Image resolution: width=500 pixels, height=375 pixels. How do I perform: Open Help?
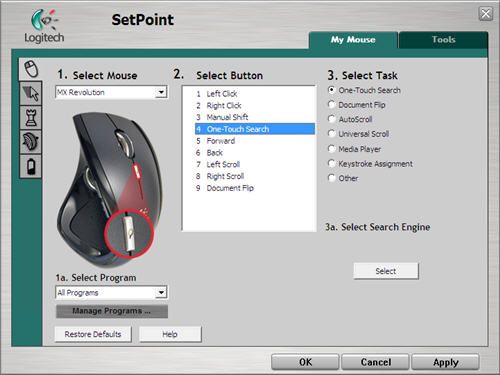(x=170, y=334)
